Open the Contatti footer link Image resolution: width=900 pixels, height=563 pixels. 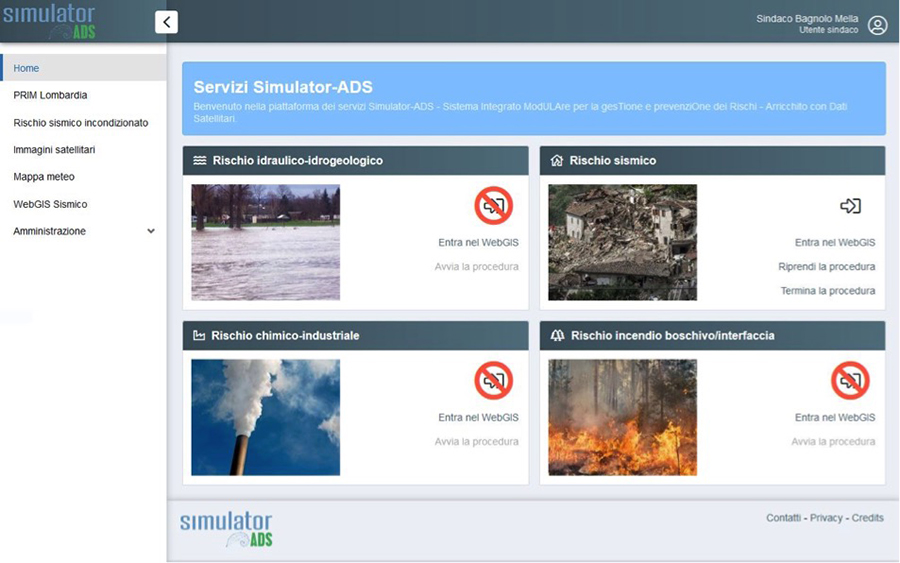[783, 518]
